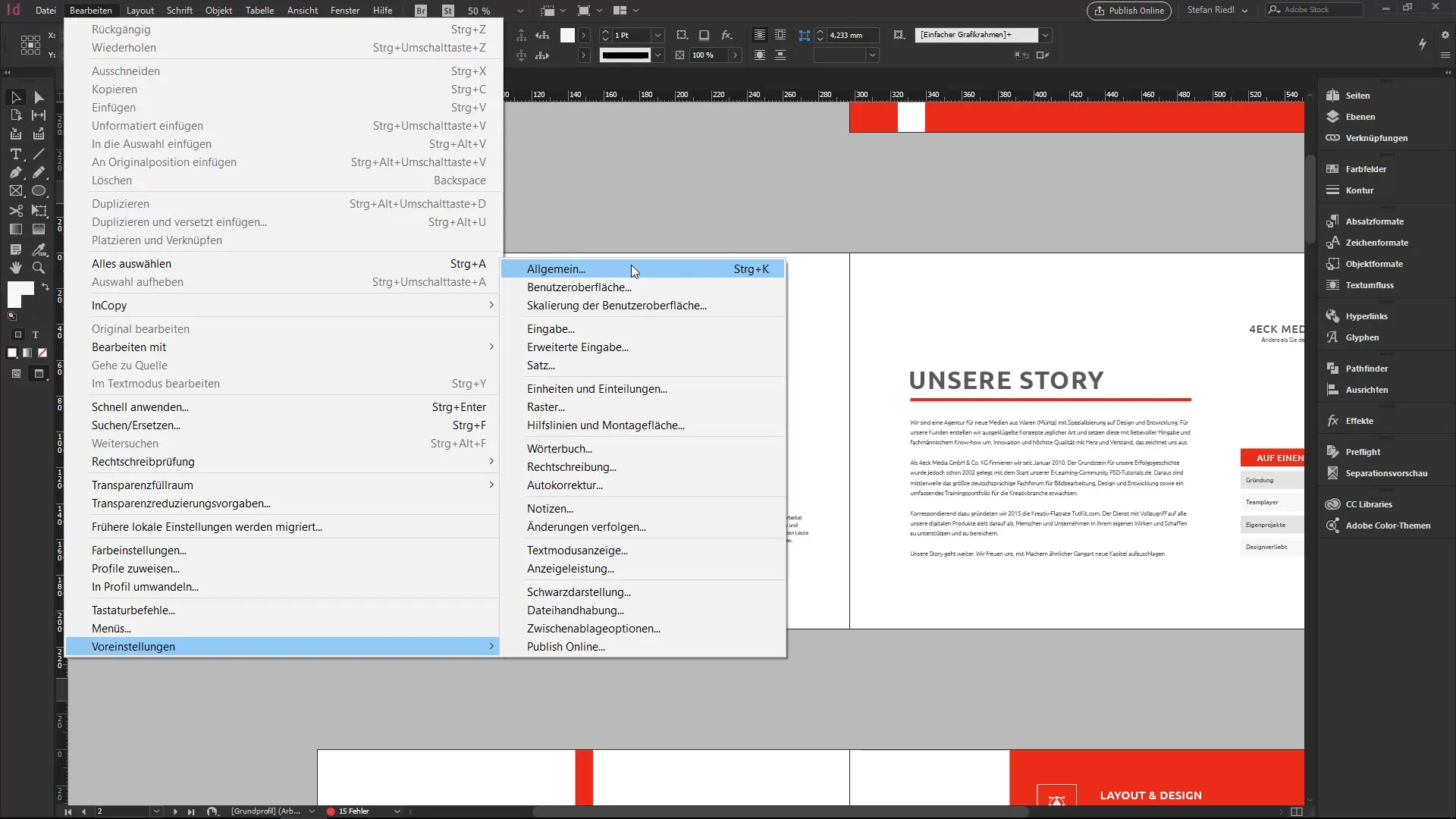Toggle wrap around bounding box
The width and height of the screenshot is (1456, 819).
(780, 35)
